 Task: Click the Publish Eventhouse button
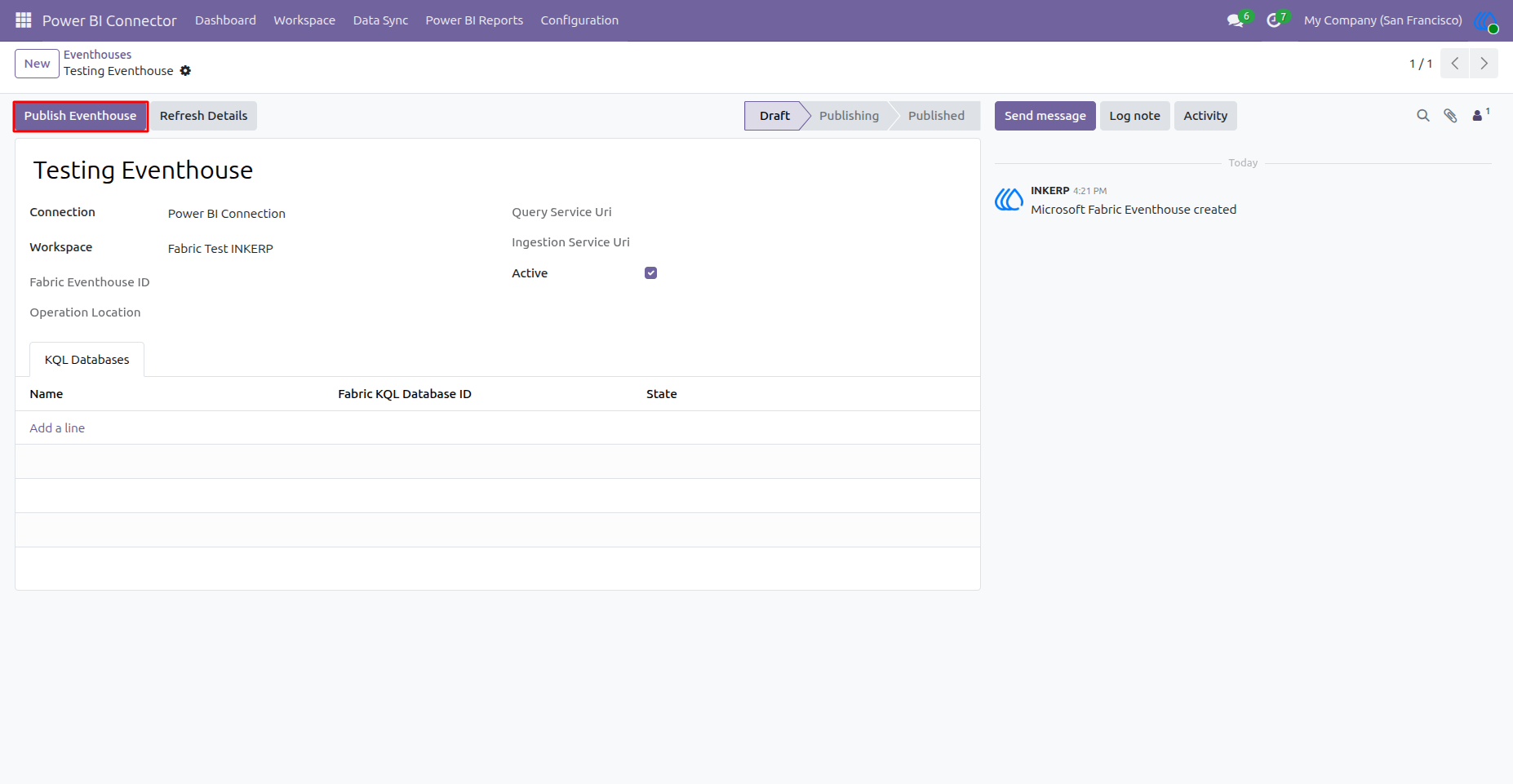[x=80, y=116]
